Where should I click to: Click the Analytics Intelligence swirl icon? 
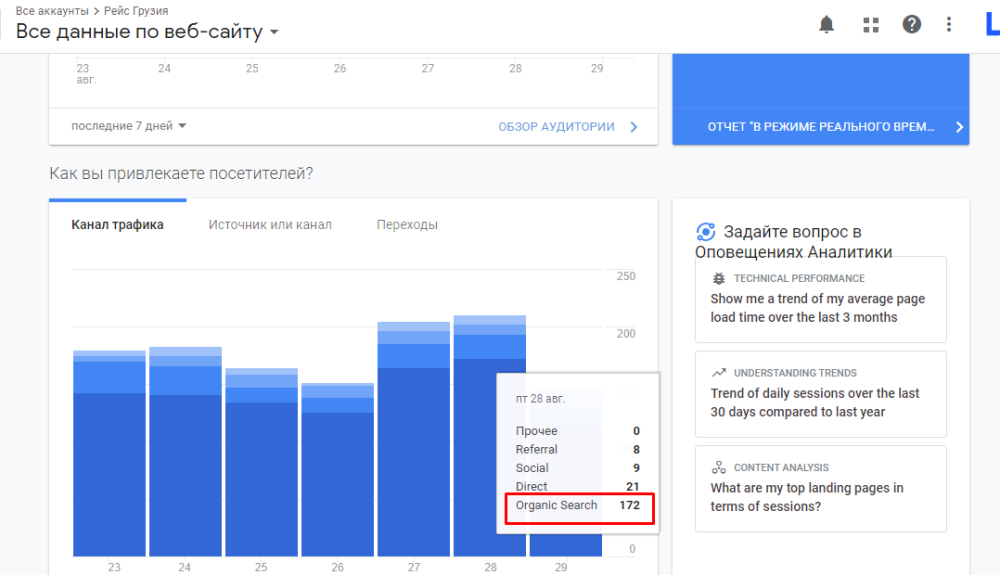706,232
